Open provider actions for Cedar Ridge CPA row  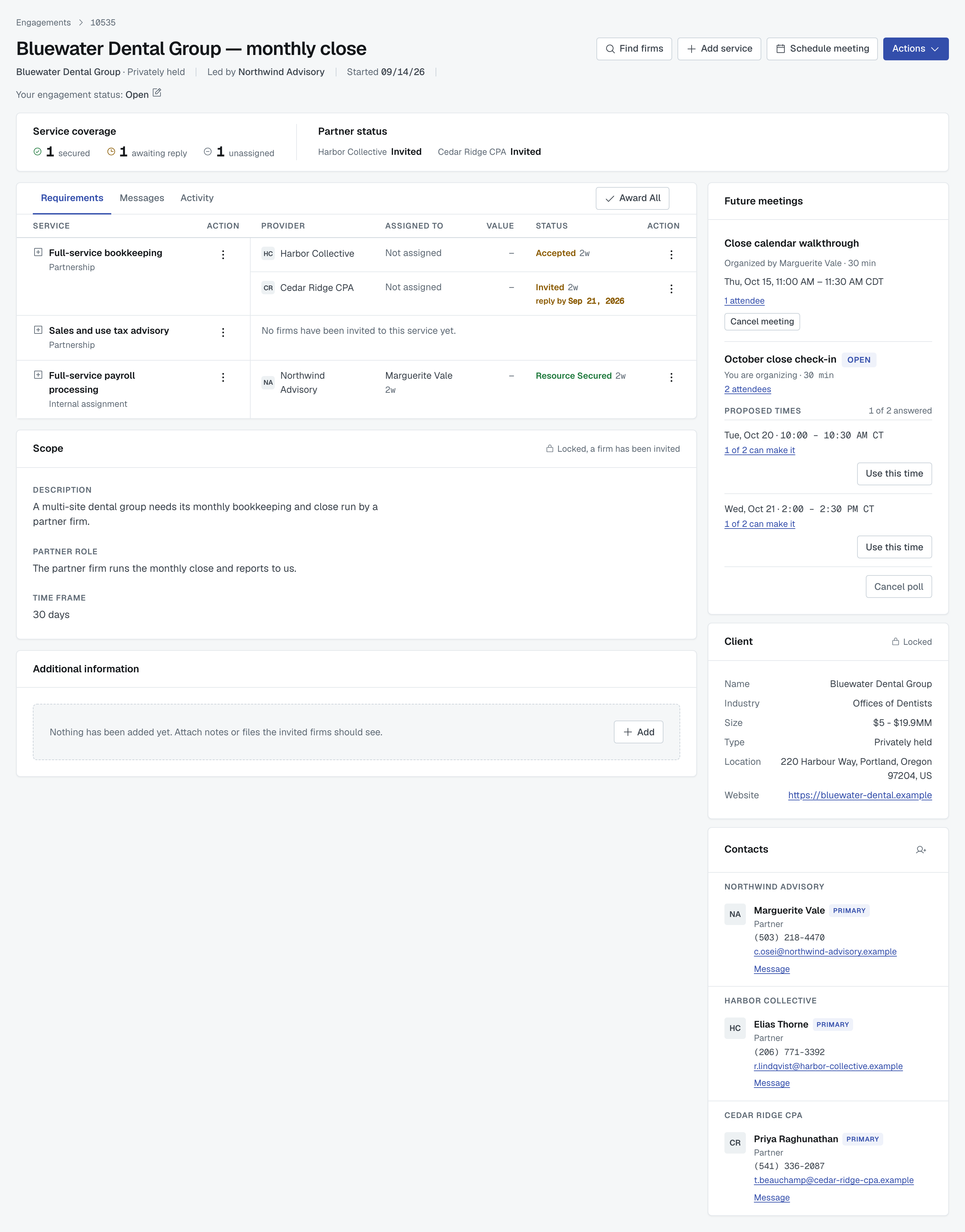pyautogui.click(x=671, y=289)
